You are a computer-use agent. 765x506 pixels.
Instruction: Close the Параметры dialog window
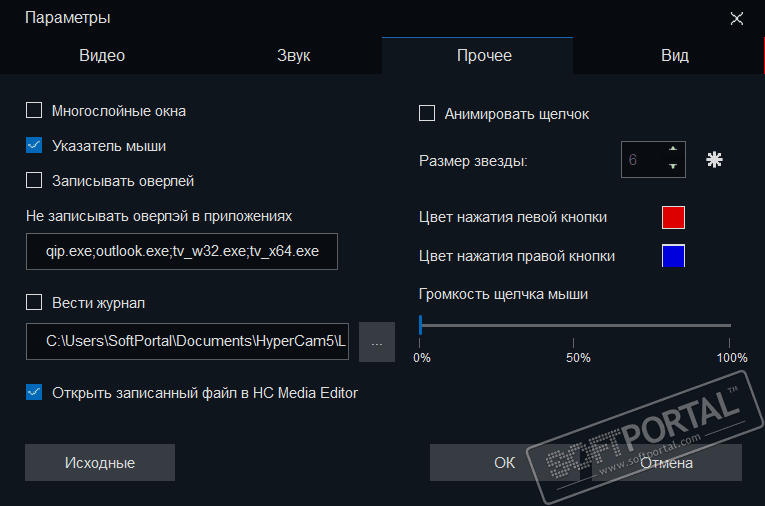tap(737, 18)
